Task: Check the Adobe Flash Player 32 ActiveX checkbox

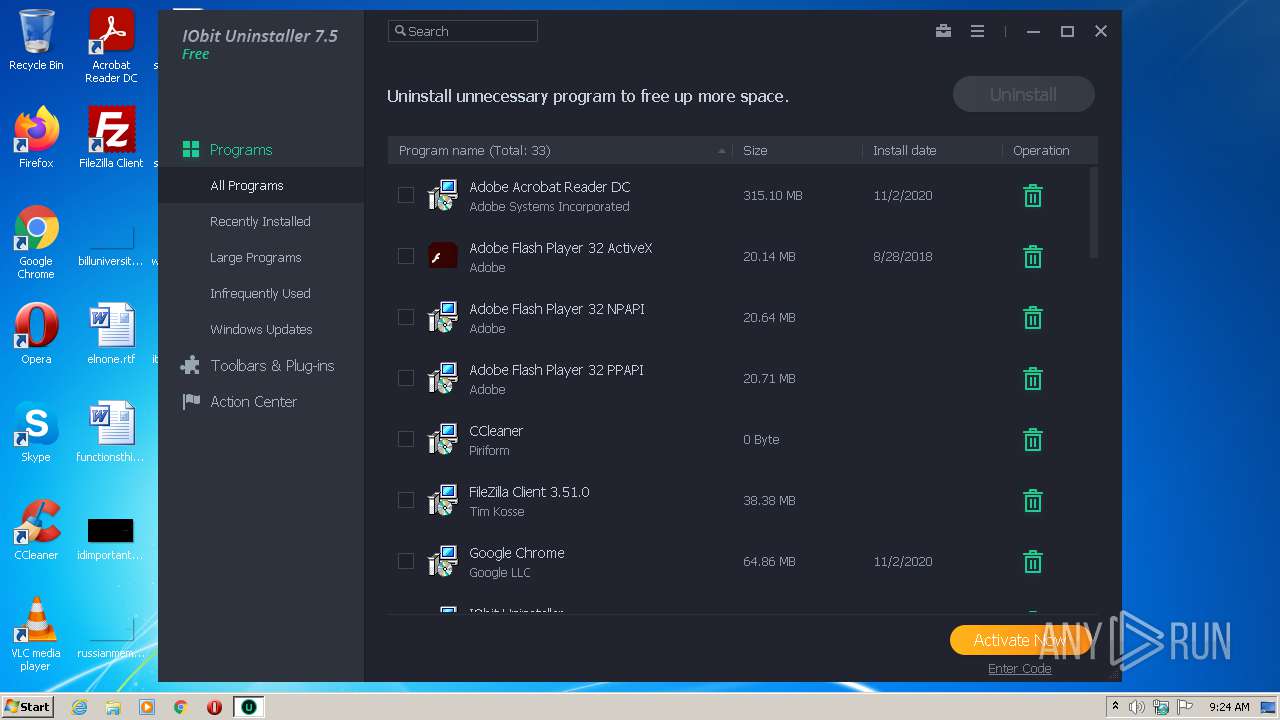Action: coord(406,256)
